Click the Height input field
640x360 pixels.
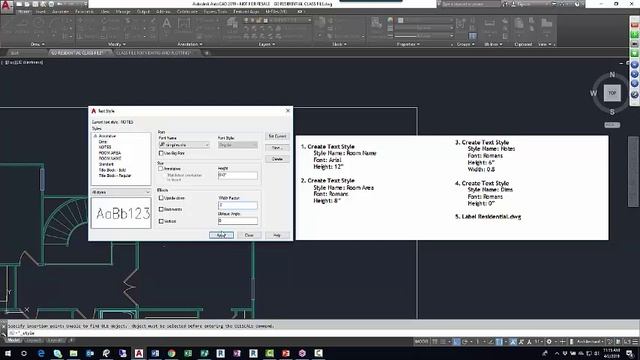pyautogui.click(x=238, y=175)
